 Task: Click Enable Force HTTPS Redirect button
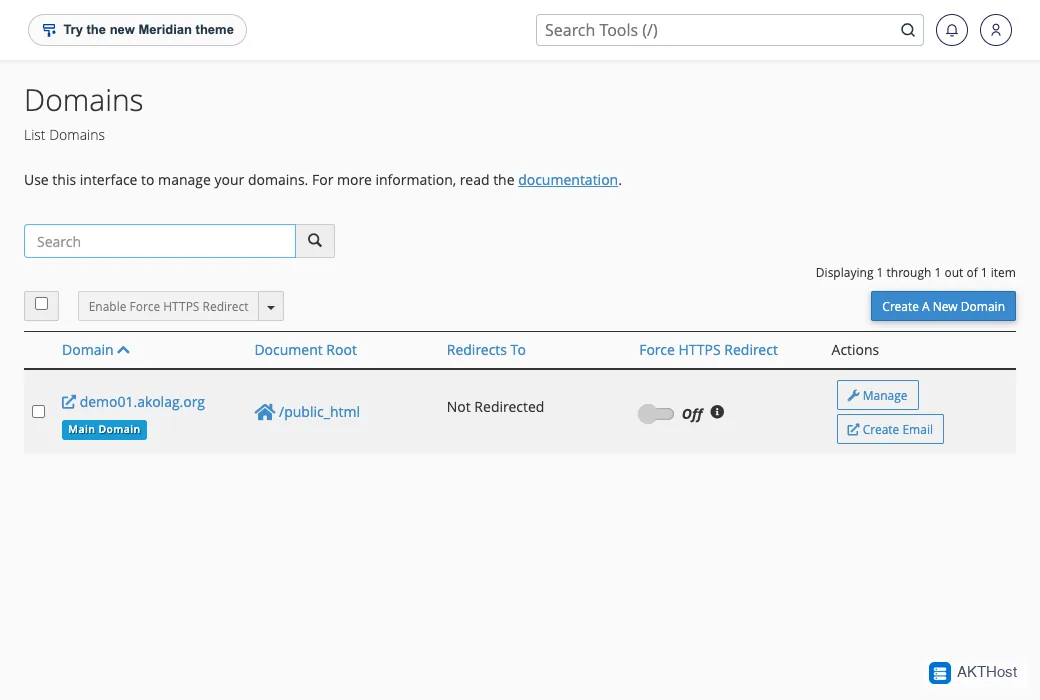pyautogui.click(x=168, y=307)
